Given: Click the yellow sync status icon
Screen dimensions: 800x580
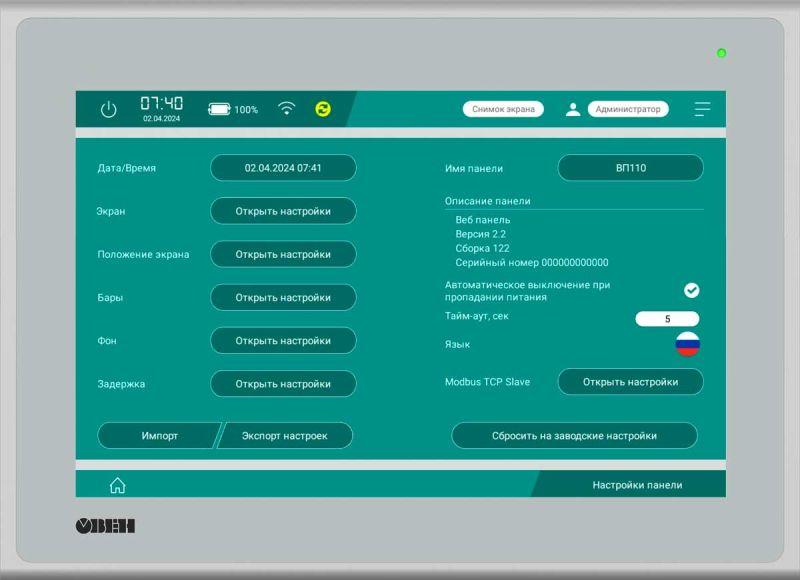Looking at the screenshot, I should 322,108.
